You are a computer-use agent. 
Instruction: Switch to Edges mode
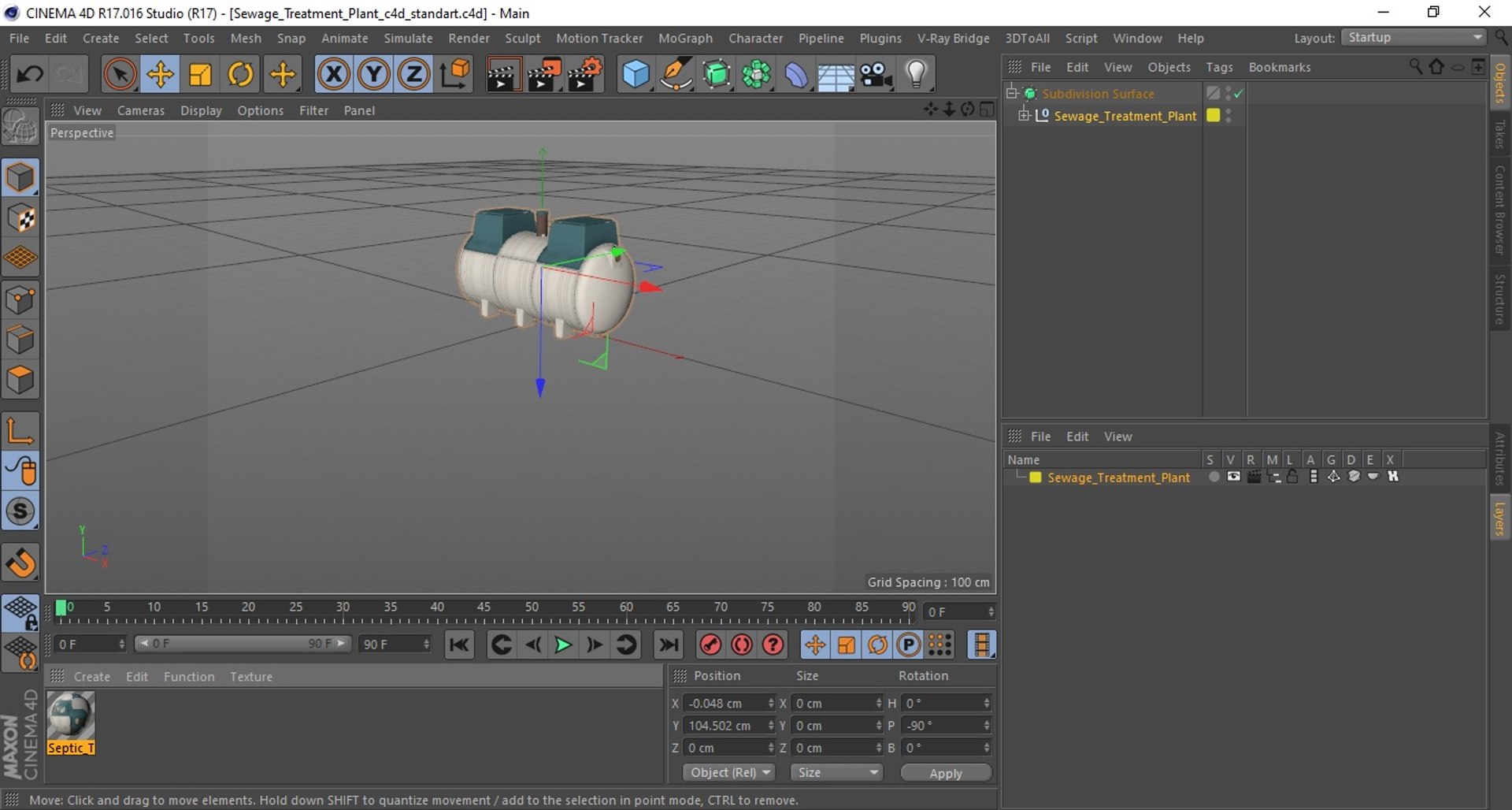pyautogui.click(x=20, y=340)
